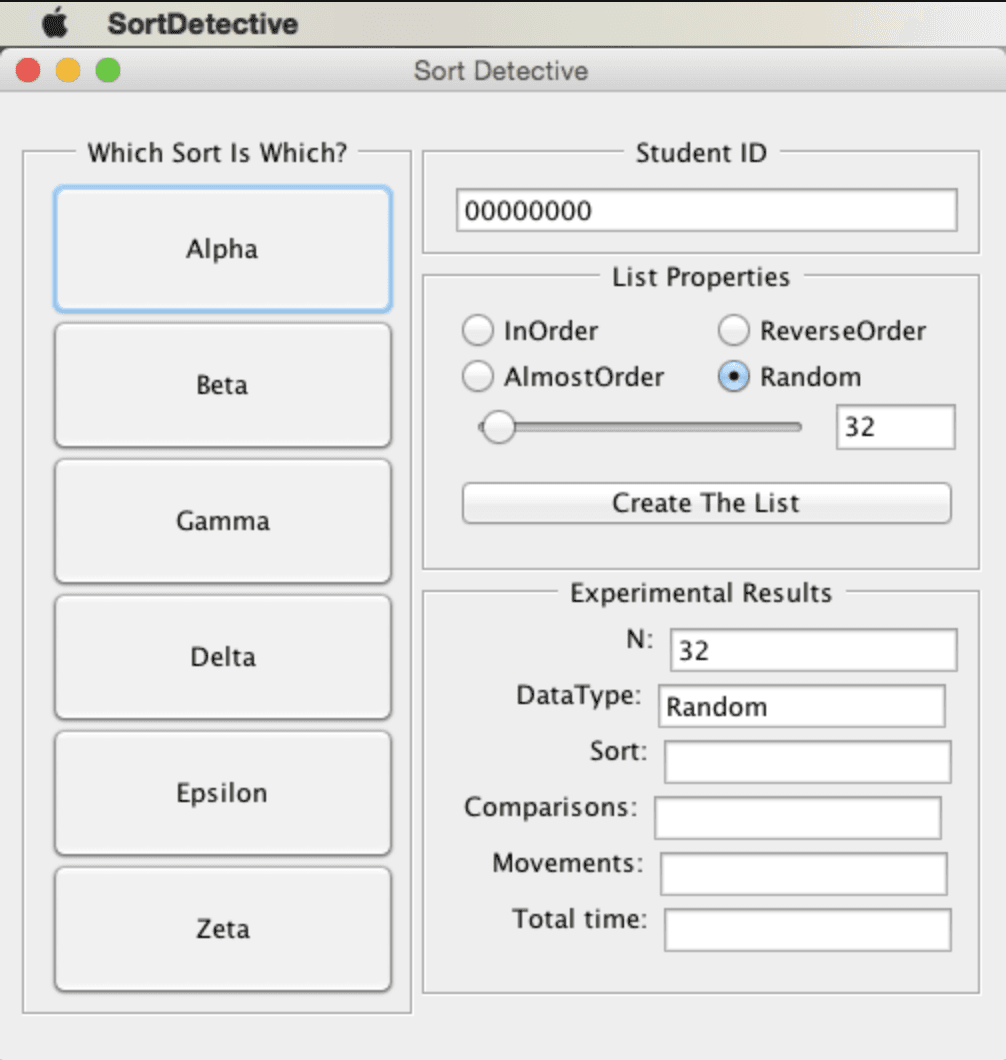Viewport: 1006px width, 1060px height.
Task: Click the DataType results field
Action: (x=801, y=706)
